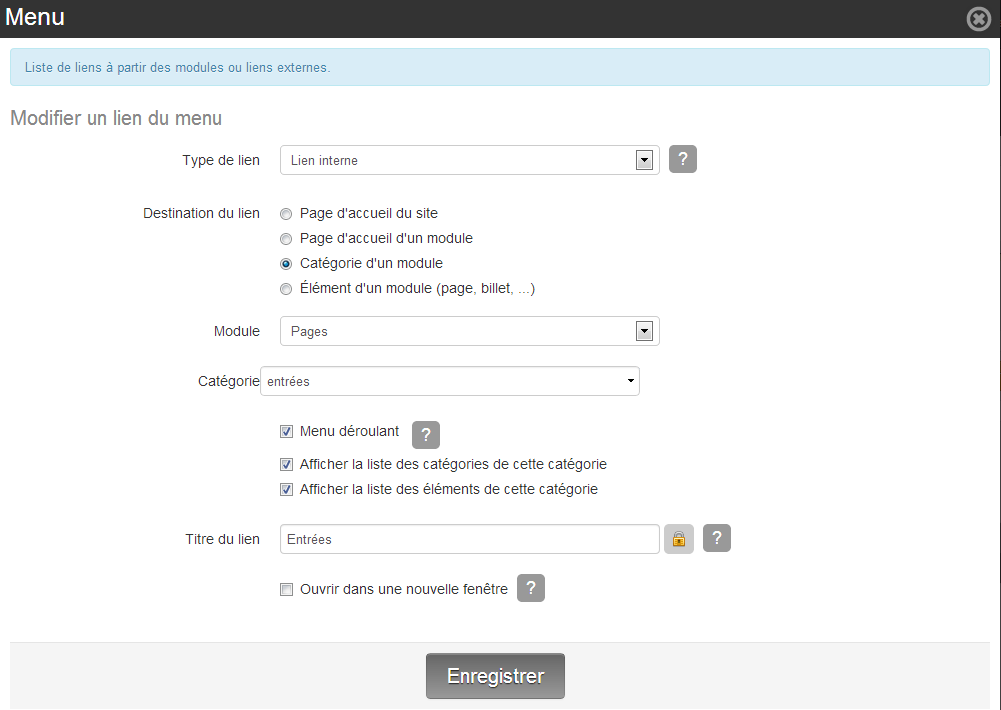The width and height of the screenshot is (1001, 710).
Task: Click the padlock icon beside Titre du lien
Action: click(x=679, y=539)
